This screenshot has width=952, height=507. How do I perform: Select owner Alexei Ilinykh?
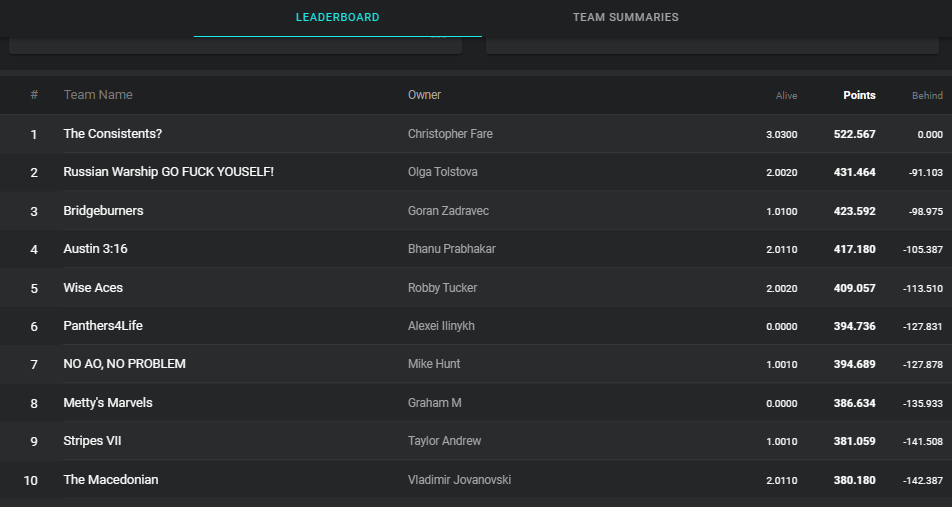pos(441,325)
